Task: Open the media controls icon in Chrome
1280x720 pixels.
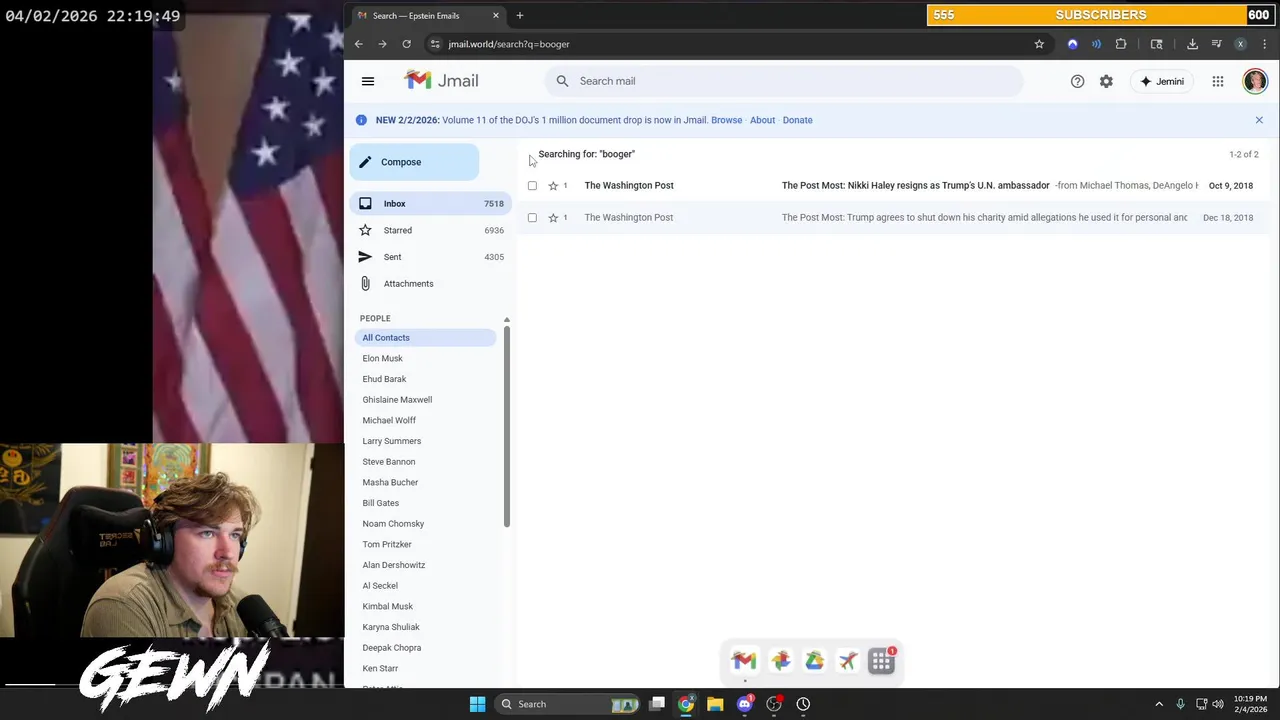Action: [x=1216, y=44]
